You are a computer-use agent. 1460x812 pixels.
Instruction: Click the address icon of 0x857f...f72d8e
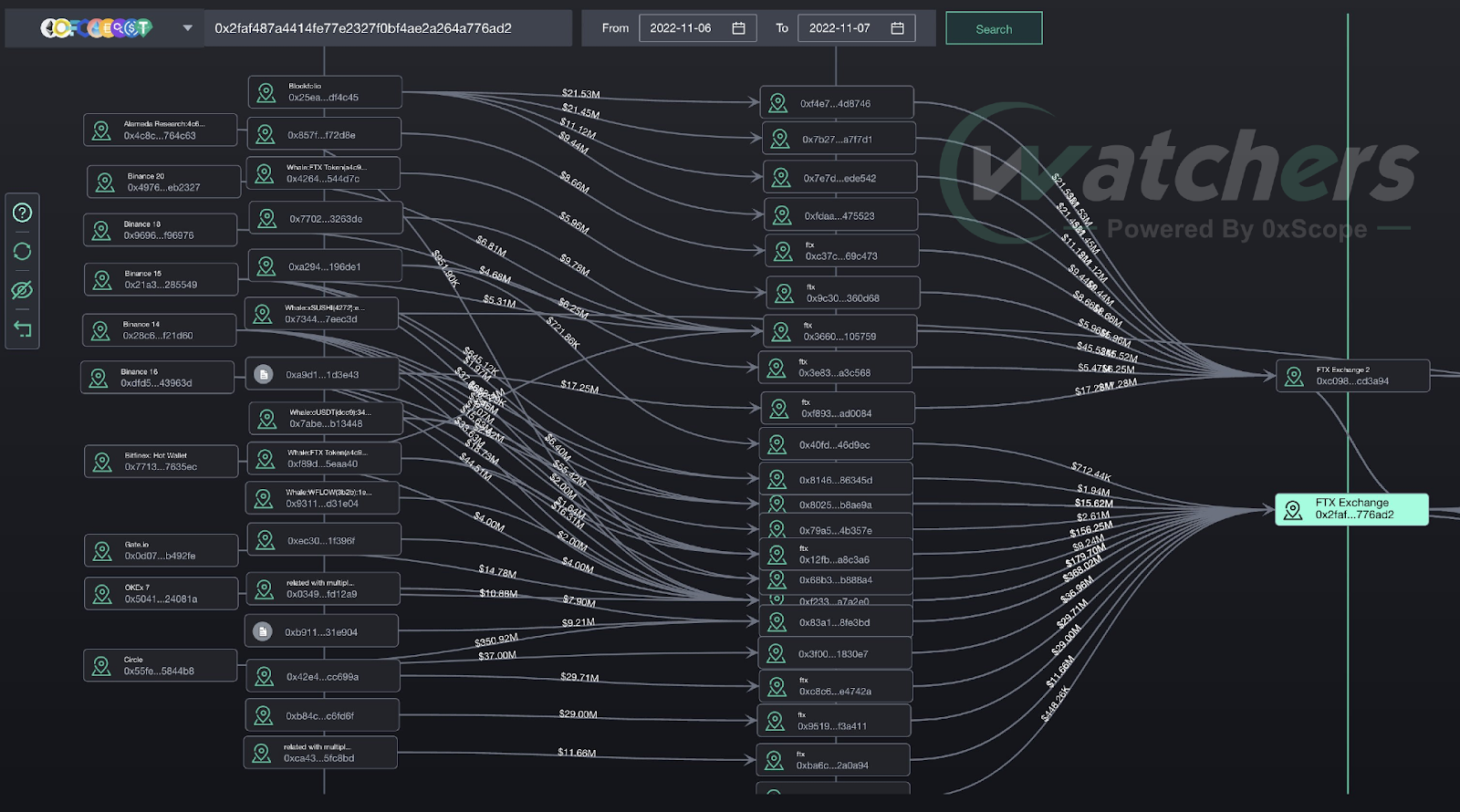(x=266, y=134)
